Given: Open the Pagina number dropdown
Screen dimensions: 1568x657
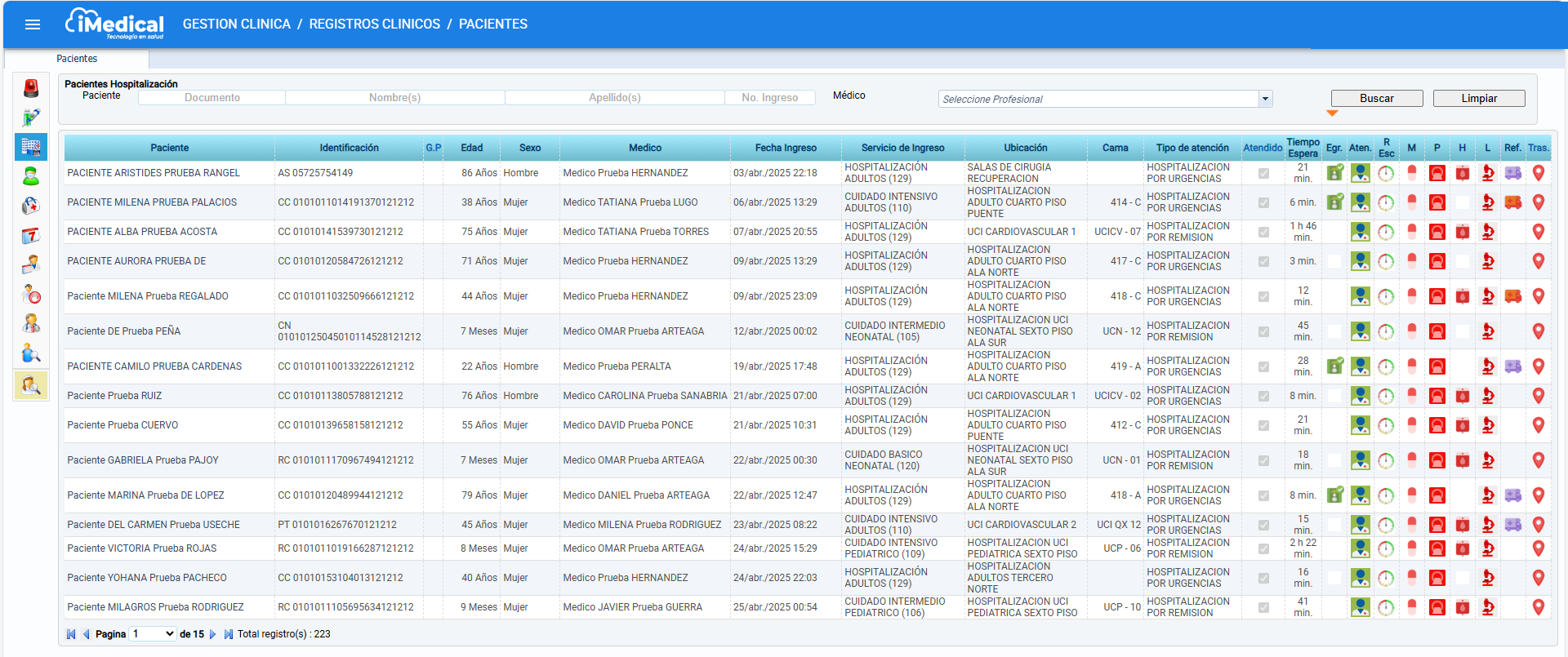Looking at the screenshot, I should (154, 634).
